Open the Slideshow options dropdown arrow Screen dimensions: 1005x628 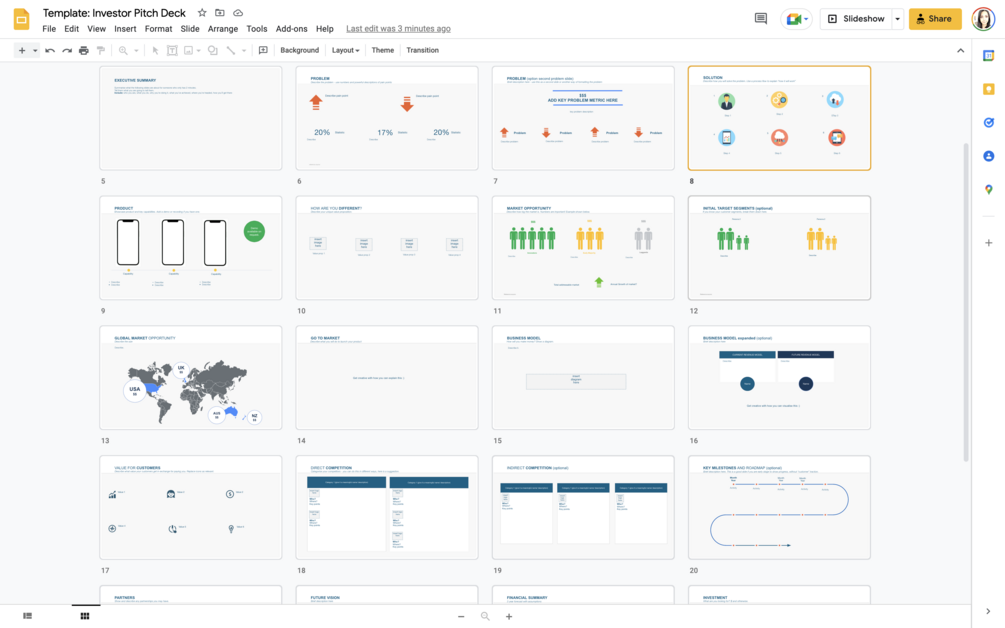pos(897,19)
